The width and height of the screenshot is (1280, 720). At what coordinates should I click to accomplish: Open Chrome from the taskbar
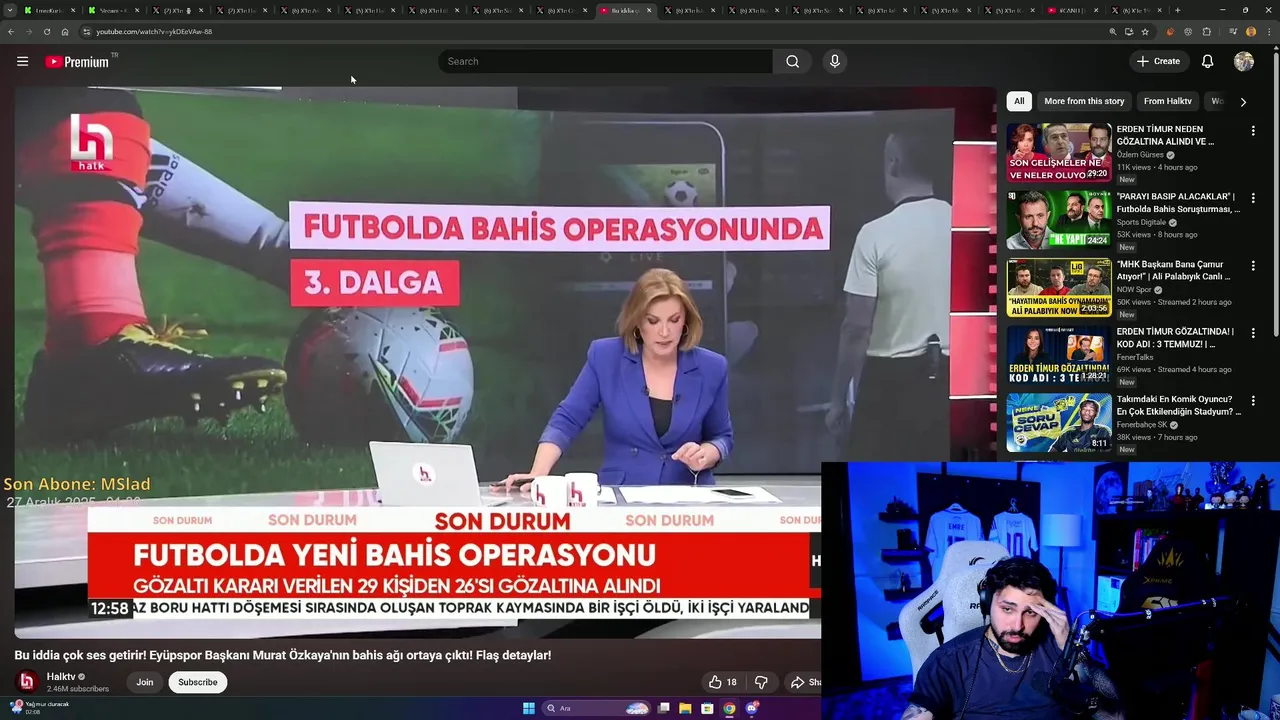pyautogui.click(x=729, y=708)
